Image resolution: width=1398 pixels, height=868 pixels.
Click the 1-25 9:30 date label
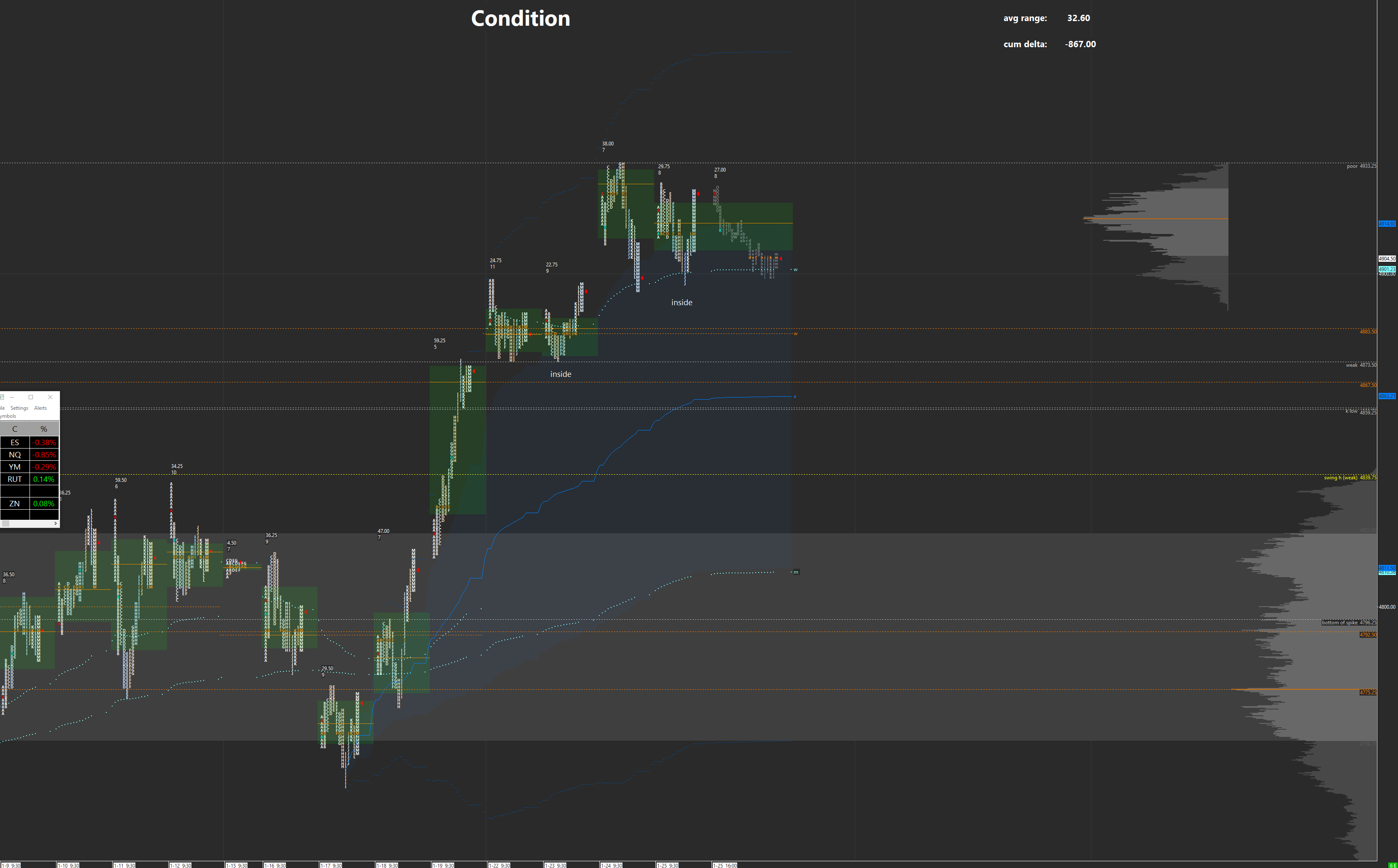coord(668,865)
